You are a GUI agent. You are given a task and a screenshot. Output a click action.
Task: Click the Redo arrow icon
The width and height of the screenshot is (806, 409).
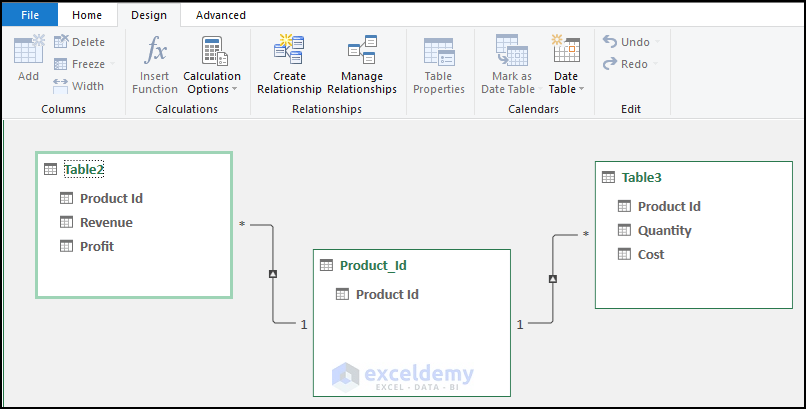pos(610,64)
